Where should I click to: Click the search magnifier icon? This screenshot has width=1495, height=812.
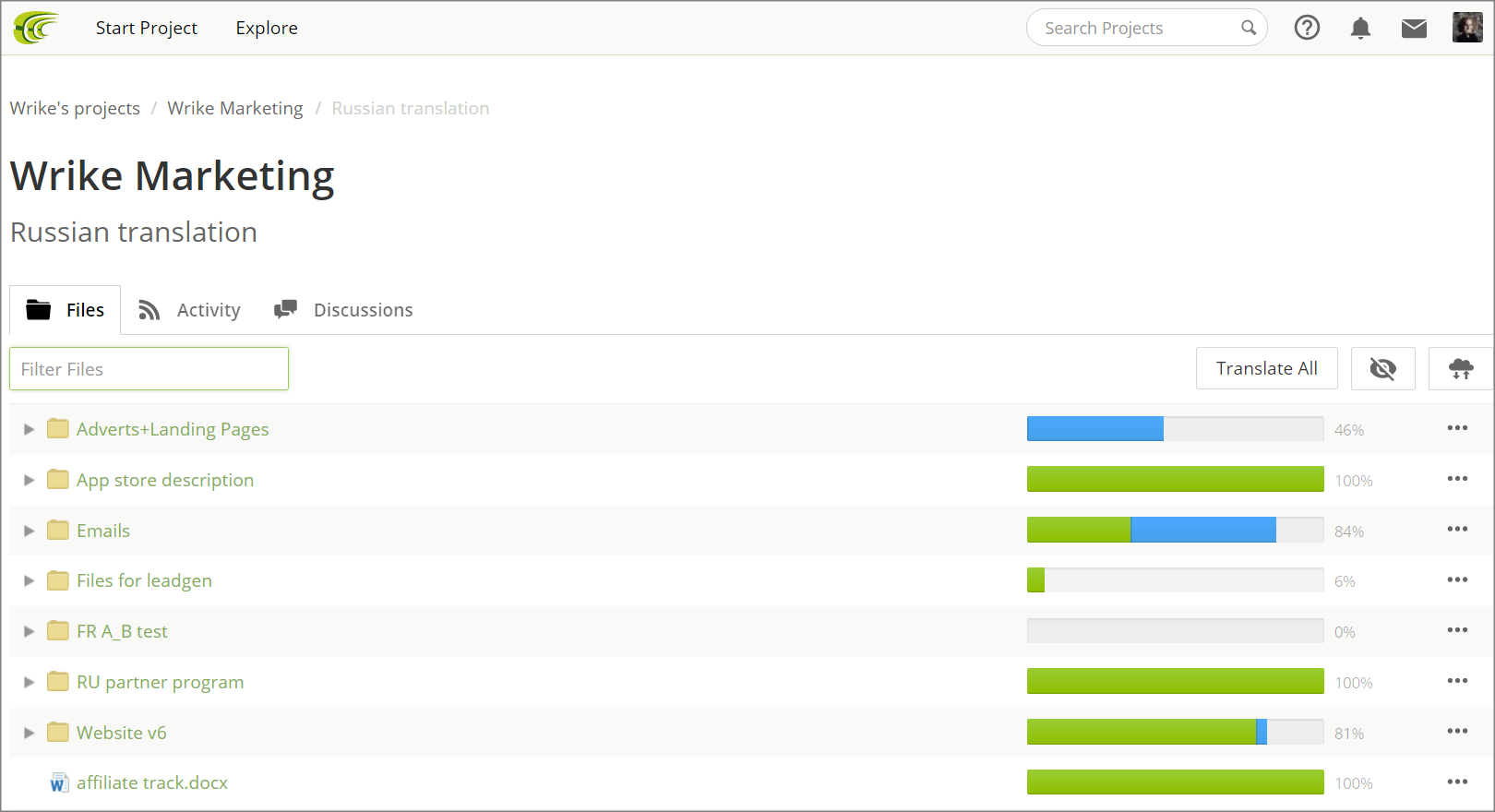pyautogui.click(x=1249, y=28)
